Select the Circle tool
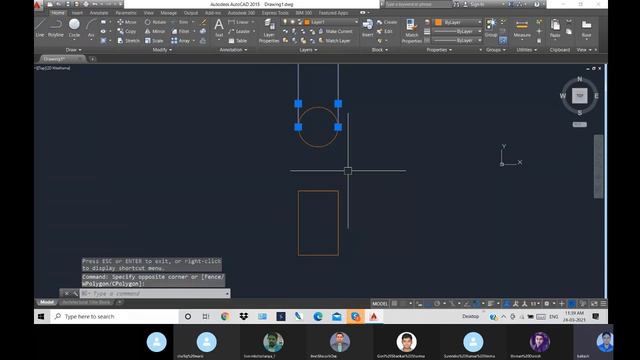 tap(74, 28)
